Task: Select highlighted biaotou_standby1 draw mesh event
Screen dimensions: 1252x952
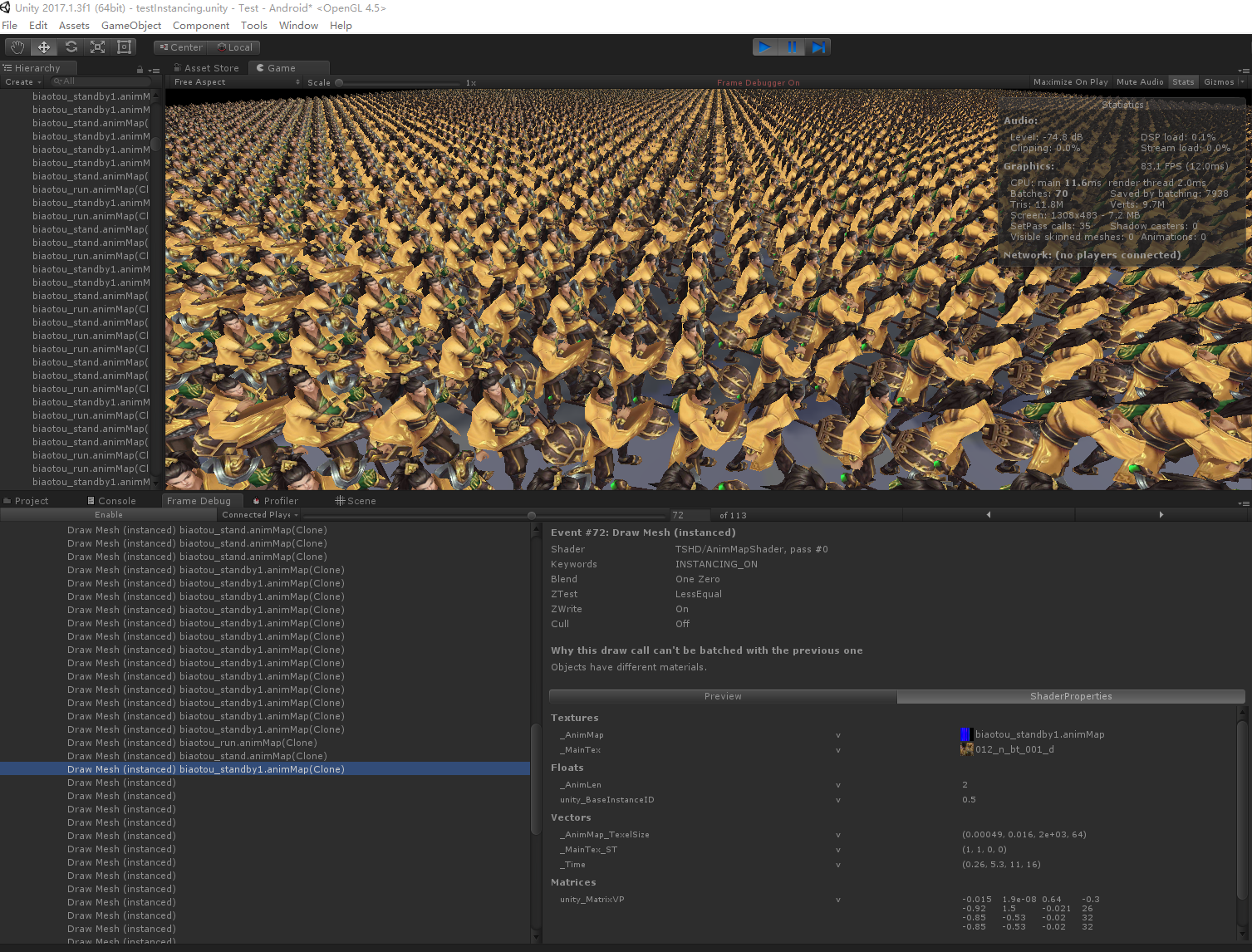Action: pos(264,769)
